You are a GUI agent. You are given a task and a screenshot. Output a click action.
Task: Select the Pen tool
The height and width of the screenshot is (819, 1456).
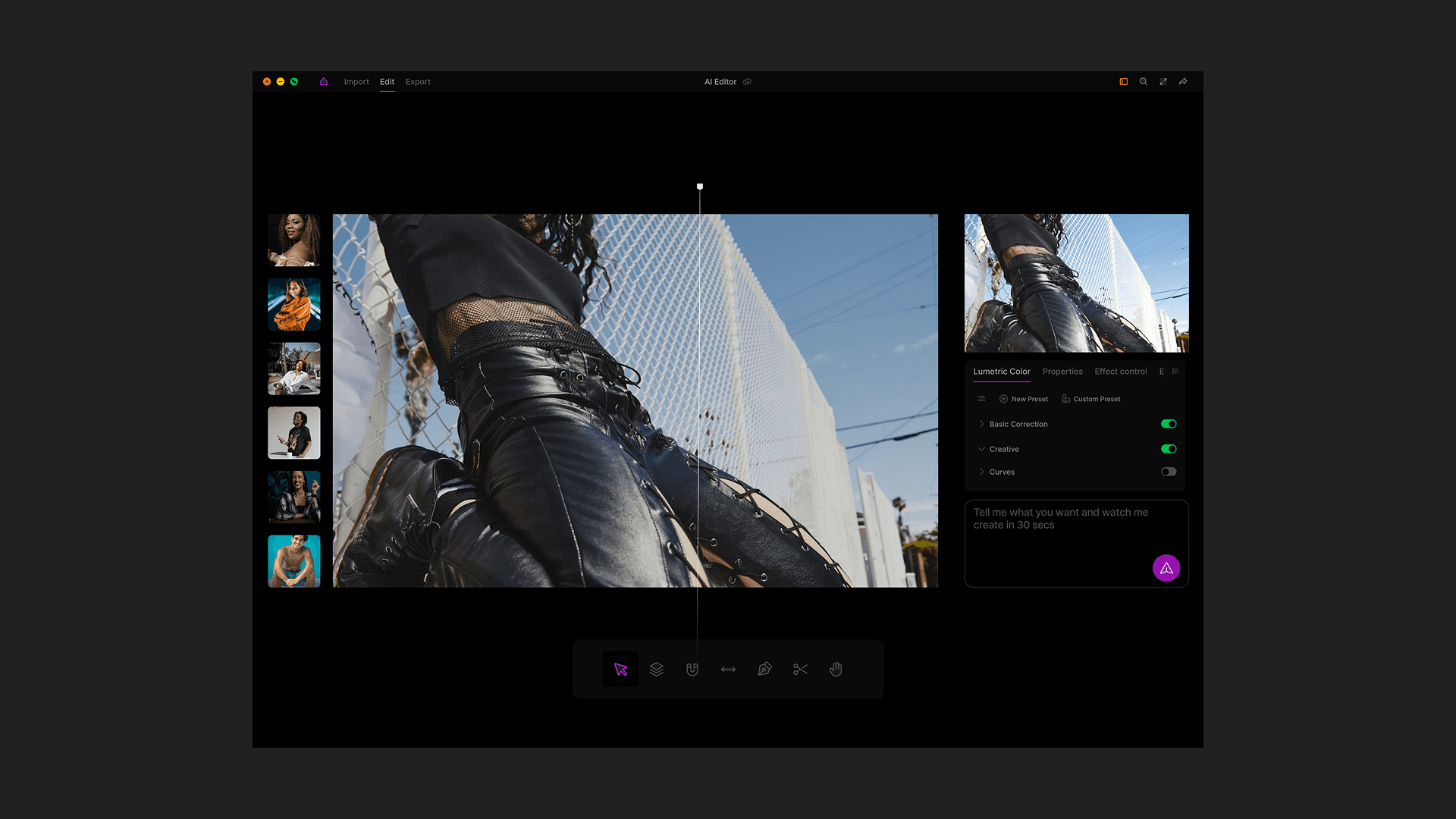764,670
